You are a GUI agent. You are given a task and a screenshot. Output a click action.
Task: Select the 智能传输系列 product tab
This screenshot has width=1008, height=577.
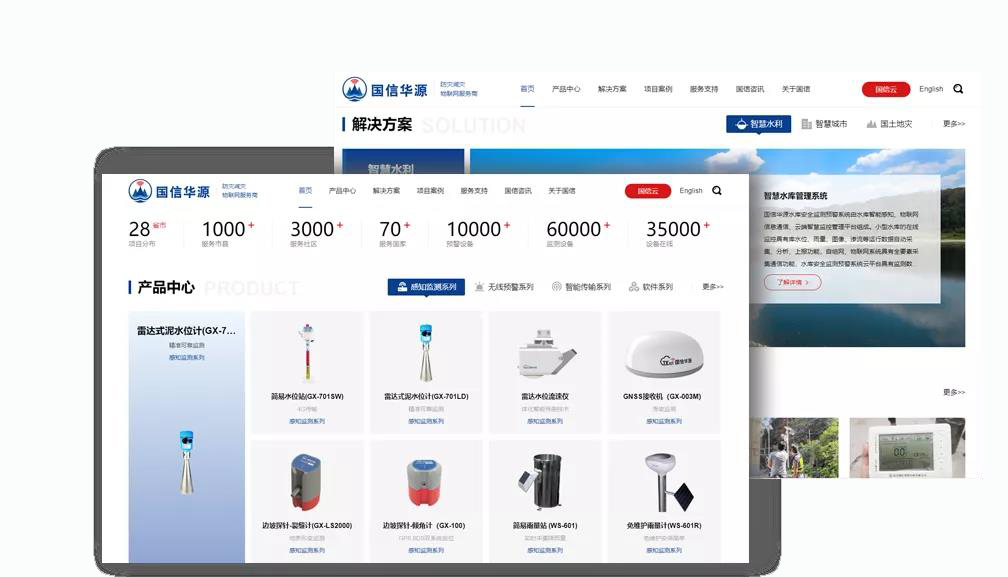582,287
